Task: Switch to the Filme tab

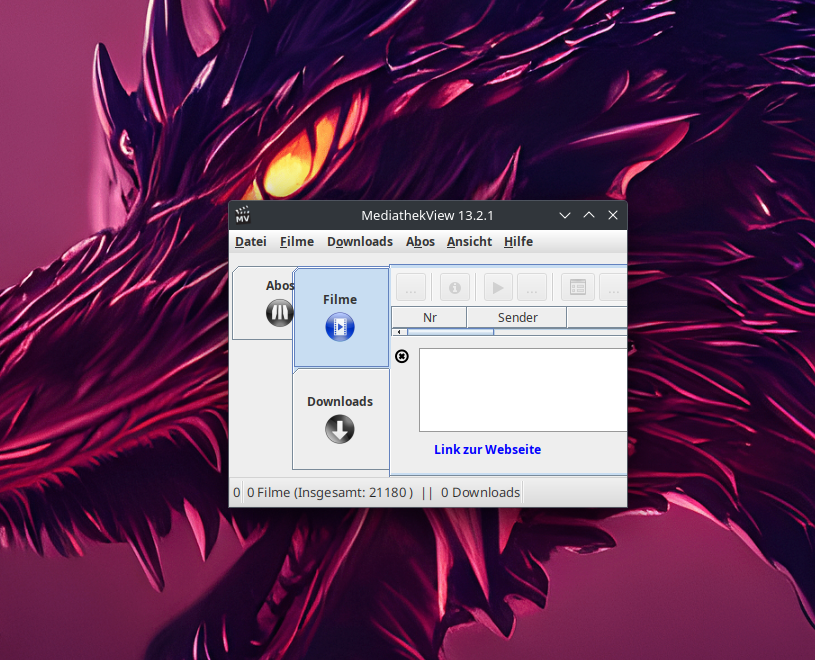Action: [340, 316]
